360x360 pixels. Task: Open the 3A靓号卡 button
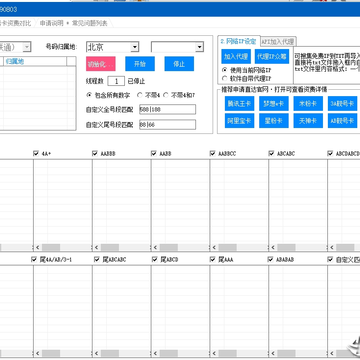pos(342,103)
